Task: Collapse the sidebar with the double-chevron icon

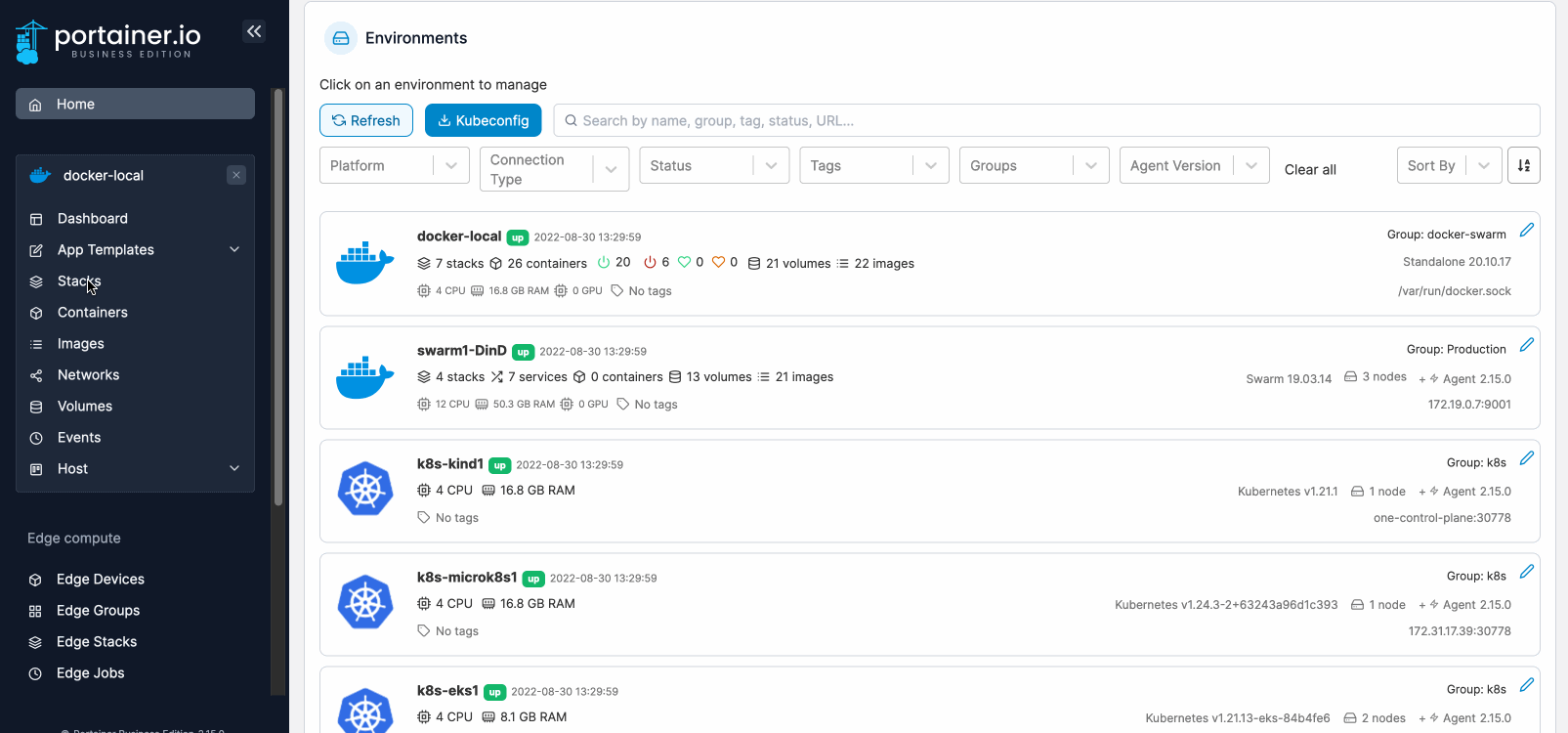Action: [x=254, y=31]
